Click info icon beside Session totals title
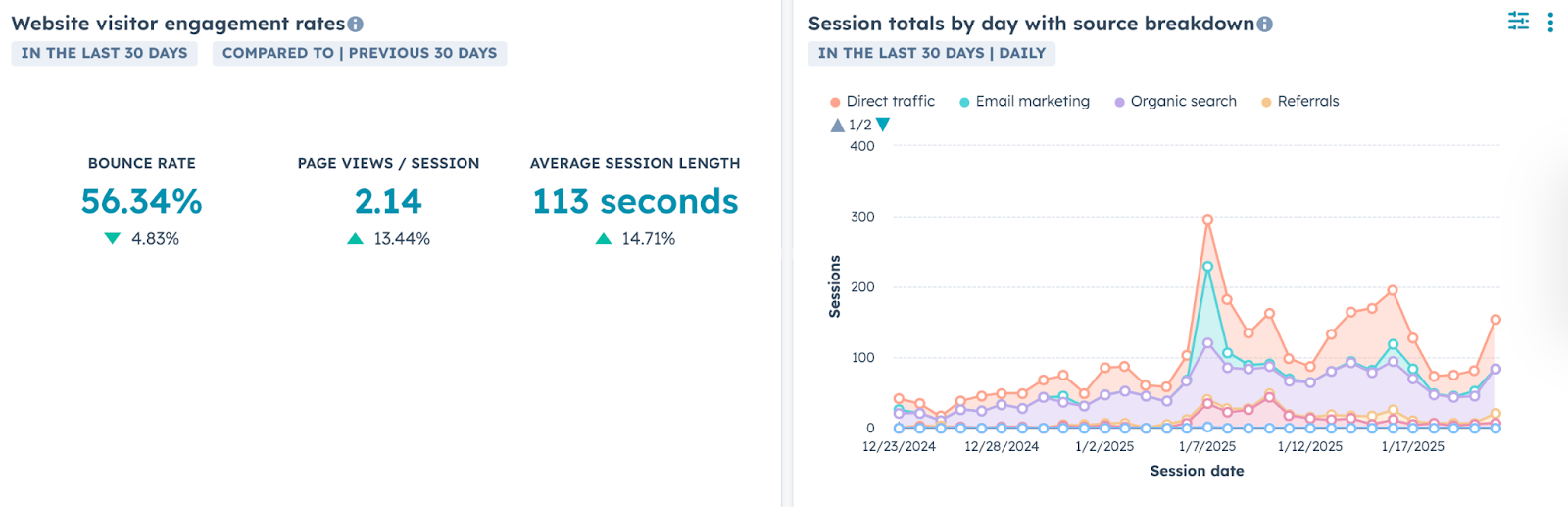The width and height of the screenshot is (1568, 507). (1265, 25)
